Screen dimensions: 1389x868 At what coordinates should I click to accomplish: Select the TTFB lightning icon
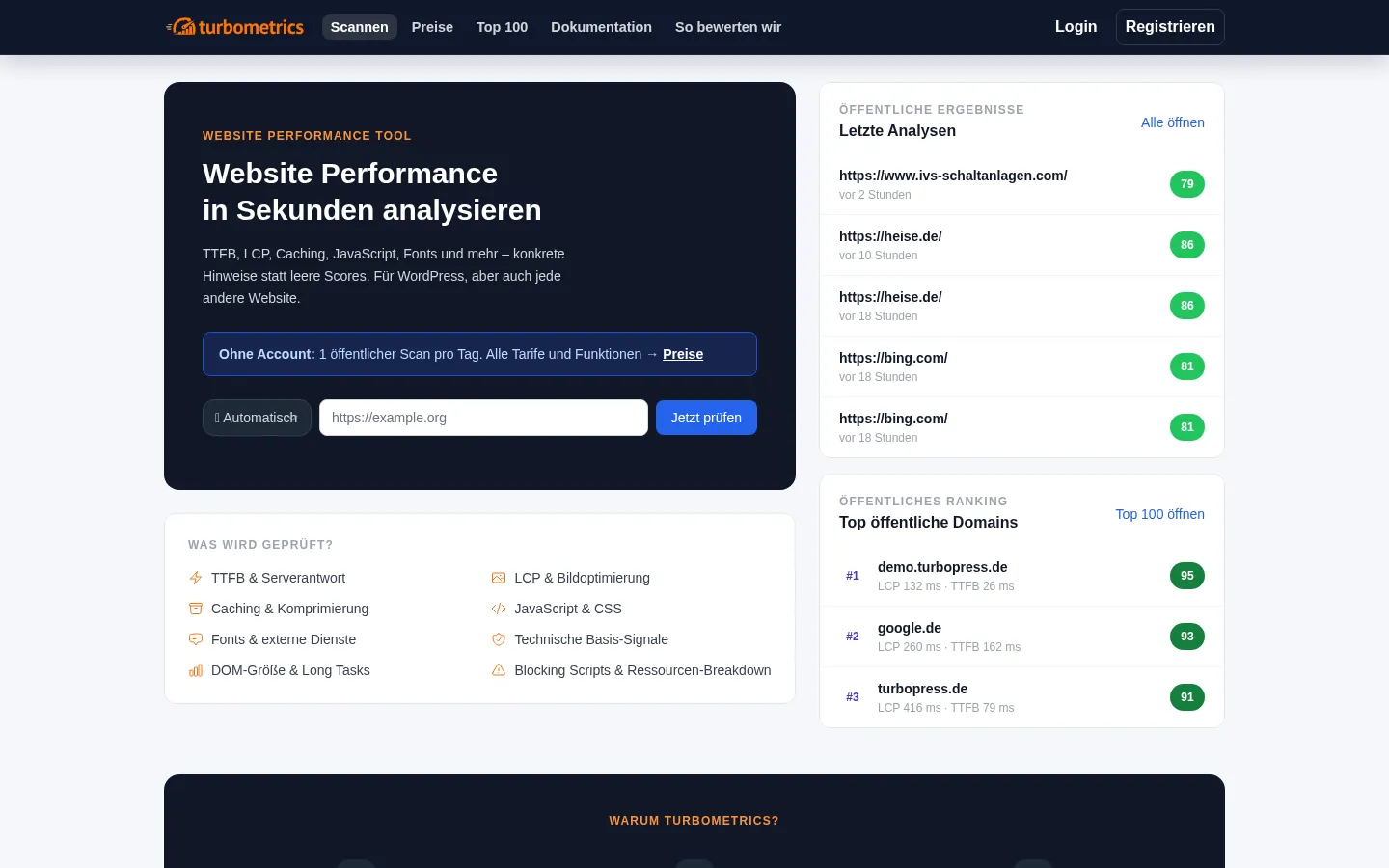point(196,578)
